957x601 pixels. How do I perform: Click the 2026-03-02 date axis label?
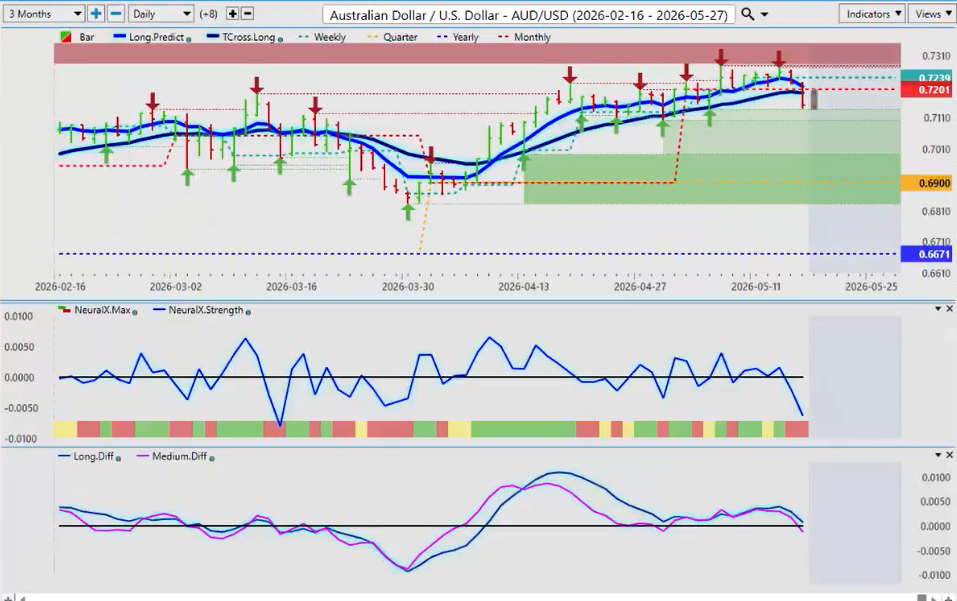coord(176,286)
